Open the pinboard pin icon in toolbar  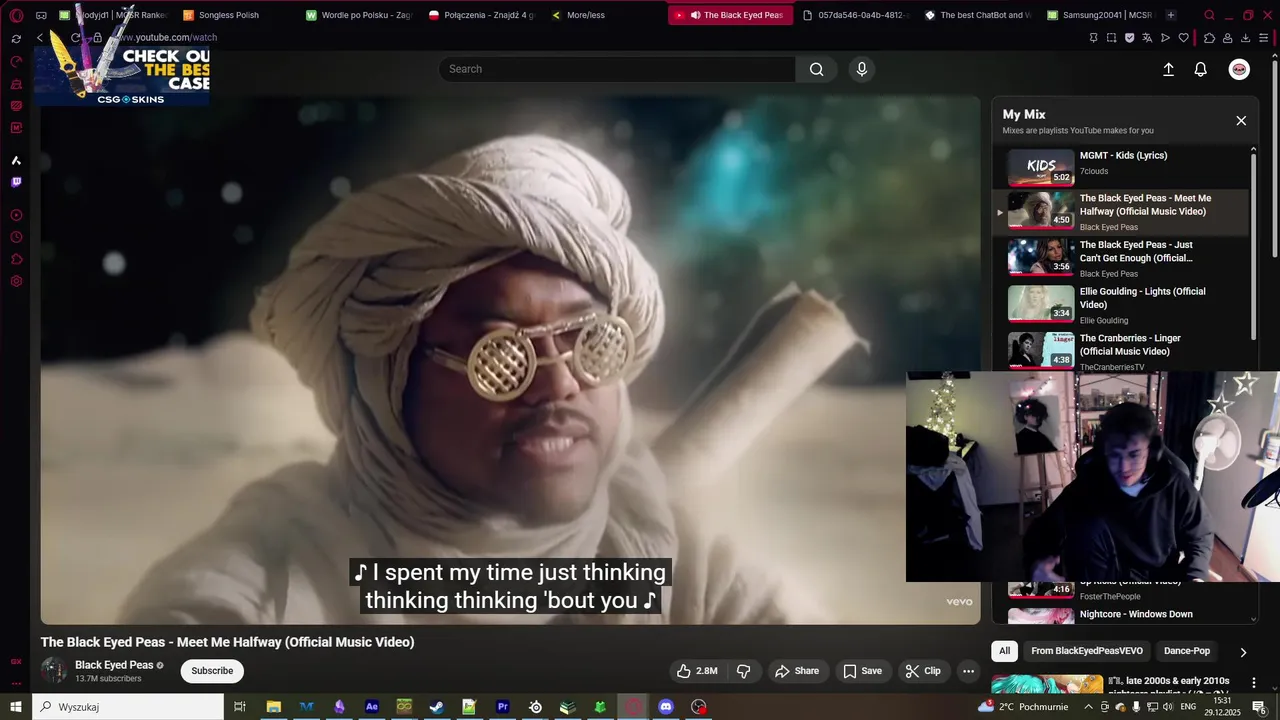coord(1093,38)
